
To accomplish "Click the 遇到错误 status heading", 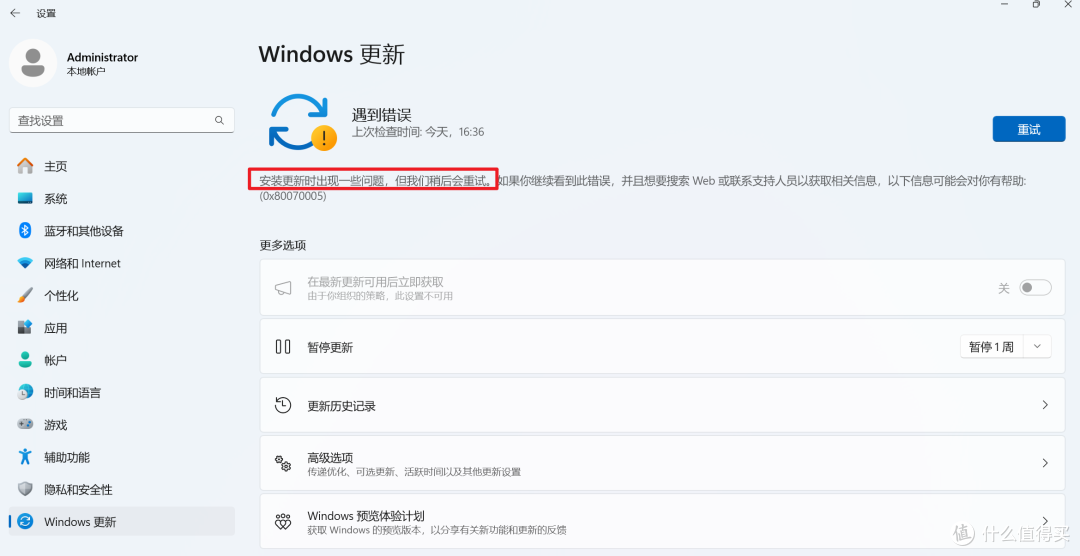I will [382, 115].
